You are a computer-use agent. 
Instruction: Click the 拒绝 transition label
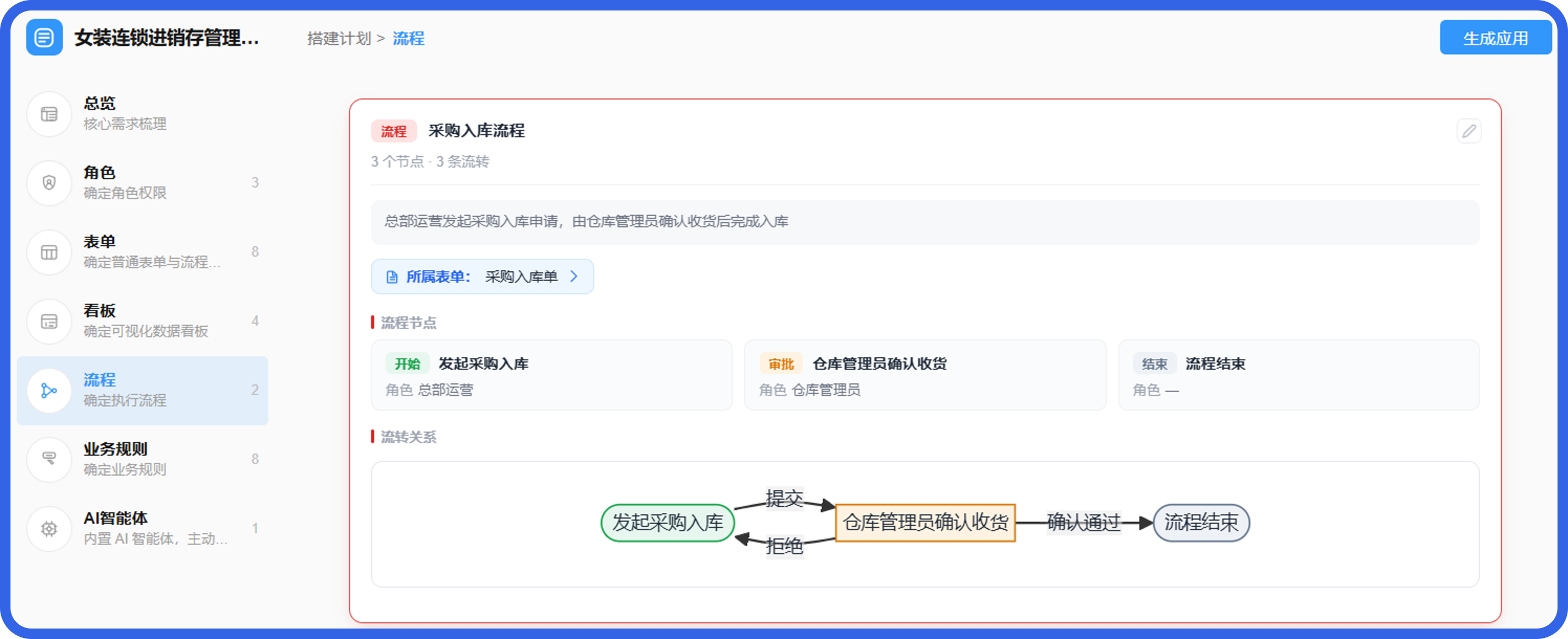coord(784,546)
